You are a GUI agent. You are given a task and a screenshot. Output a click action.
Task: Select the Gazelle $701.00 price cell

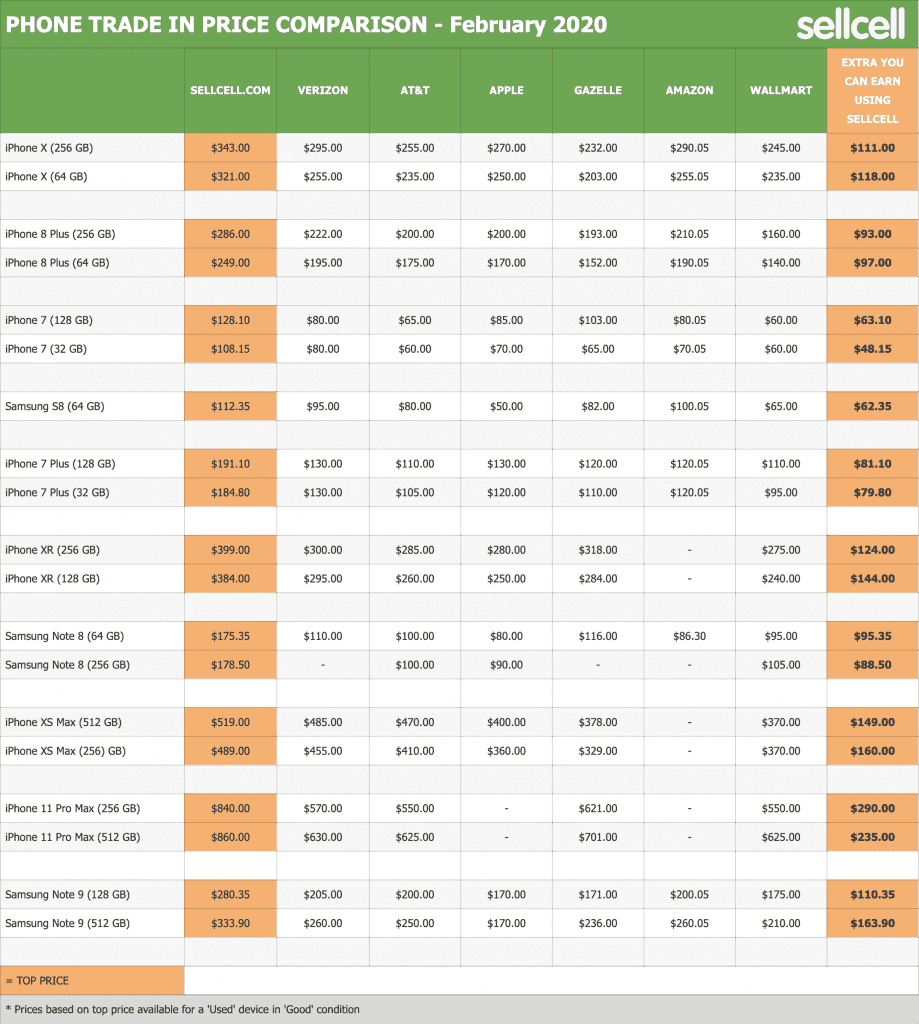(598, 837)
